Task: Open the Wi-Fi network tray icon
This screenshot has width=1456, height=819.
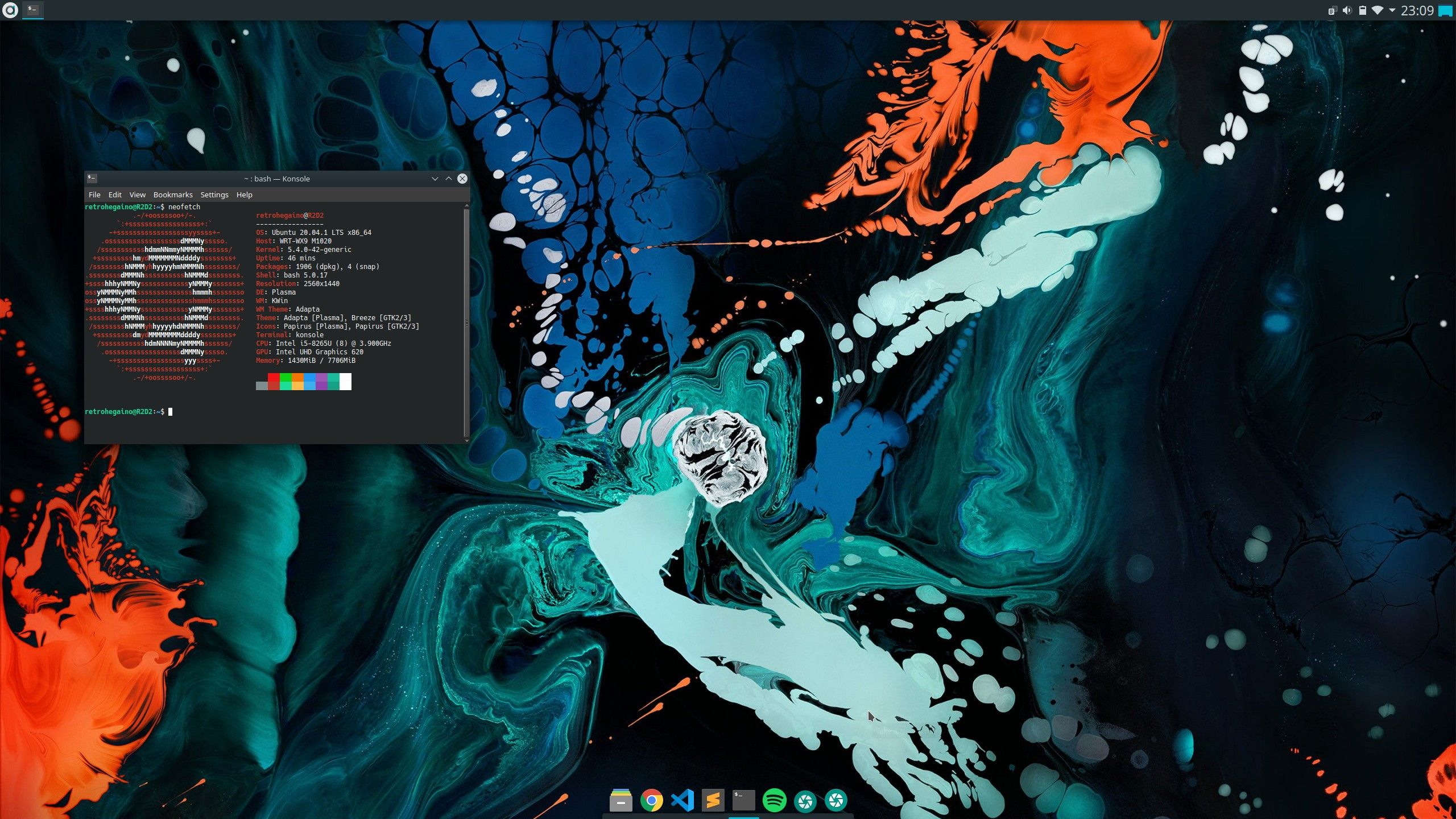Action: (1377, 10)
